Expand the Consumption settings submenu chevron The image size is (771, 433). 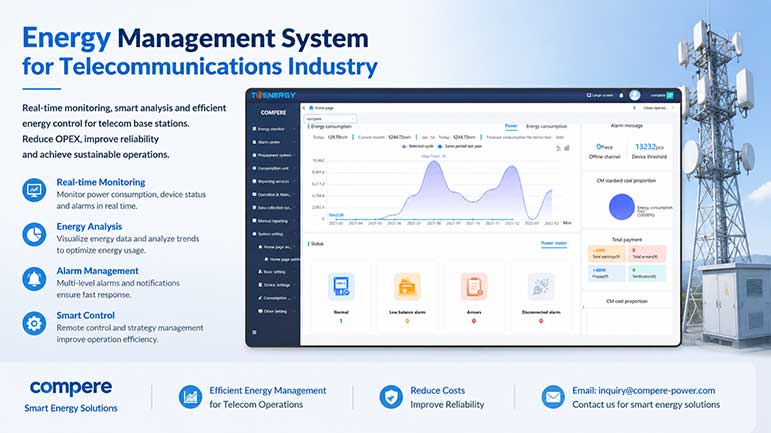295,298
